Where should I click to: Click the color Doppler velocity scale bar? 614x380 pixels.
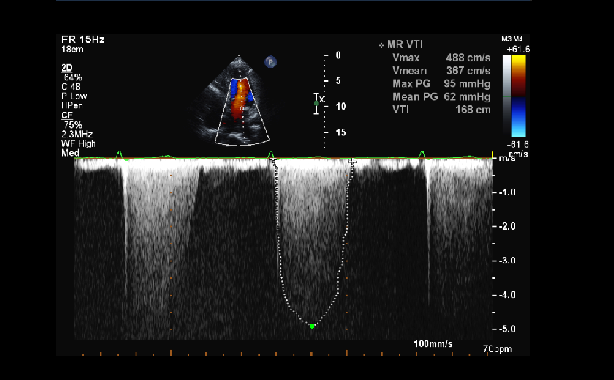click(x=519, y=96)
